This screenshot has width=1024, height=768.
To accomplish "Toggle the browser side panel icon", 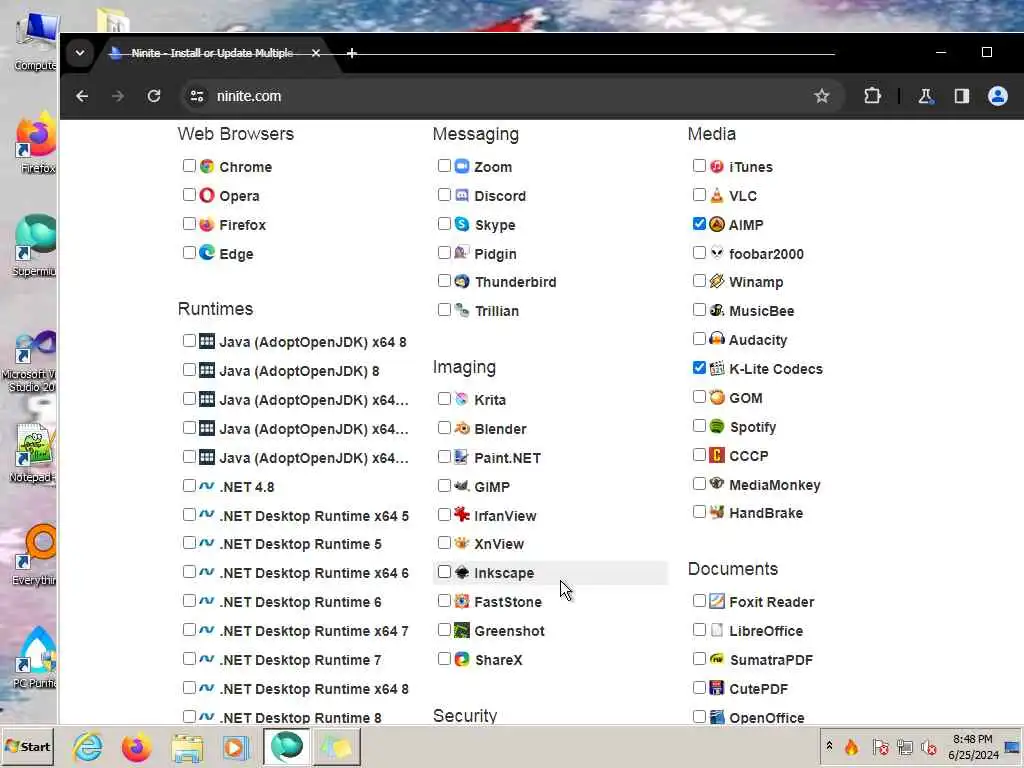I will (x=961, y=96).
